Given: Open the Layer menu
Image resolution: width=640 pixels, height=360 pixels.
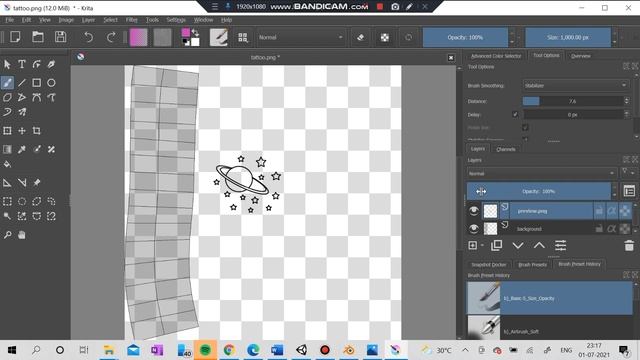Looking at the screenshot, I should tap(88, 20).
